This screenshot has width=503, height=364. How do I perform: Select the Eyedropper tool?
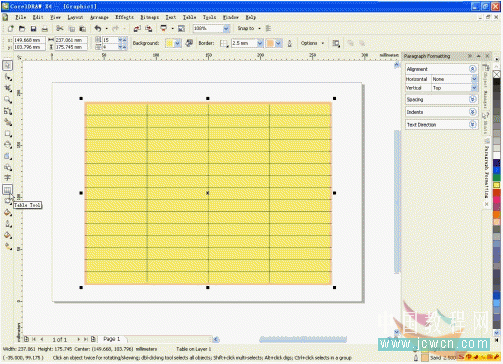[8, 213]
